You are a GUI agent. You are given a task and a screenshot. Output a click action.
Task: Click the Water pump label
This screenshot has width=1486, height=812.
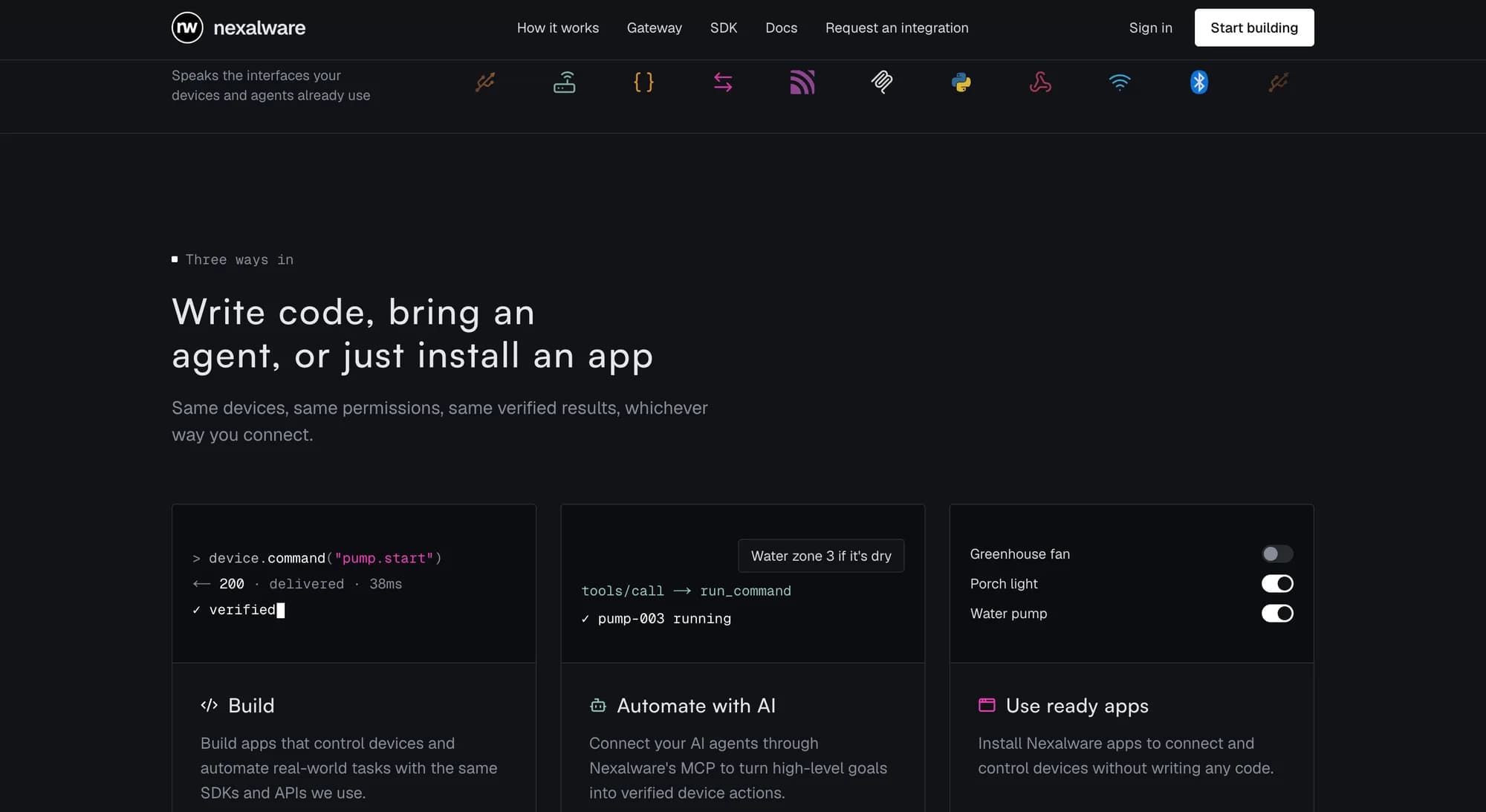1008,614
